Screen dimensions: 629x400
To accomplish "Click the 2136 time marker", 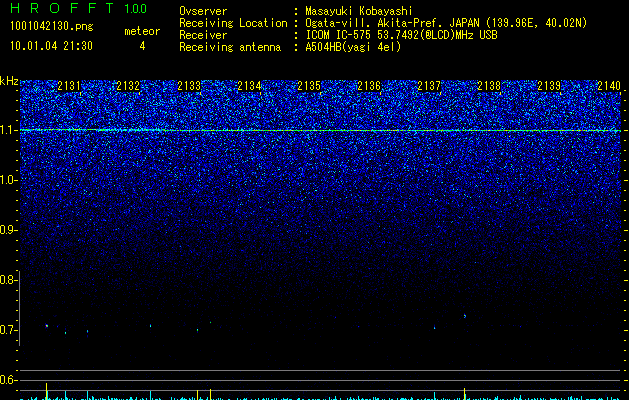I will (x=369, y=86).
